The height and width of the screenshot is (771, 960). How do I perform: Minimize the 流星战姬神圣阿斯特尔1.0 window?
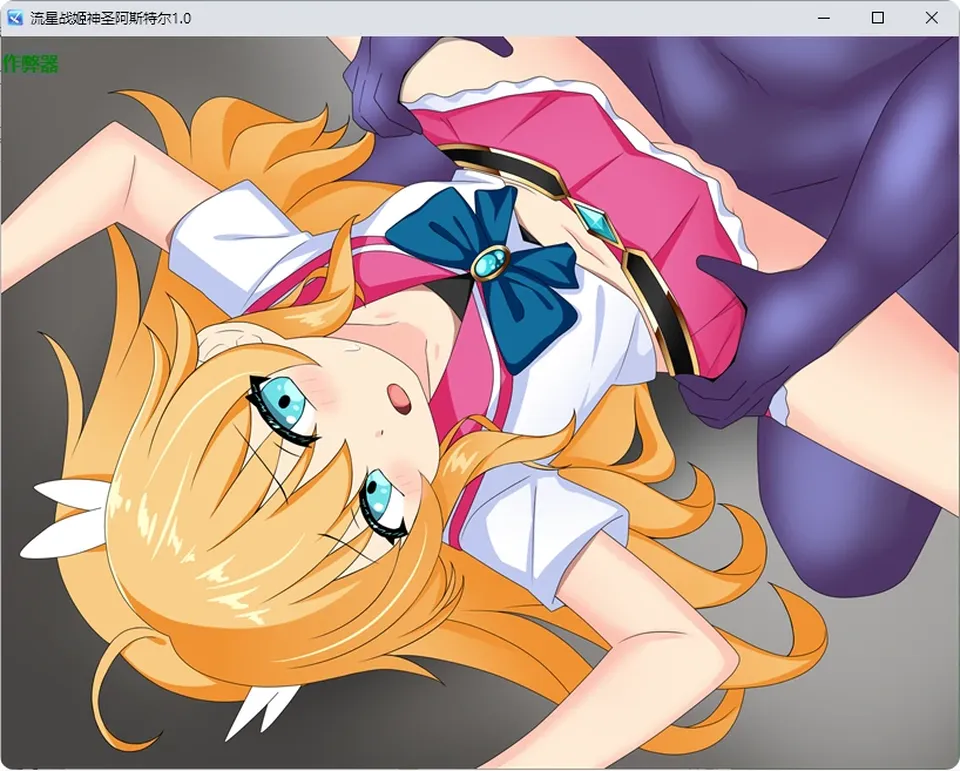(x=823, y=18)
